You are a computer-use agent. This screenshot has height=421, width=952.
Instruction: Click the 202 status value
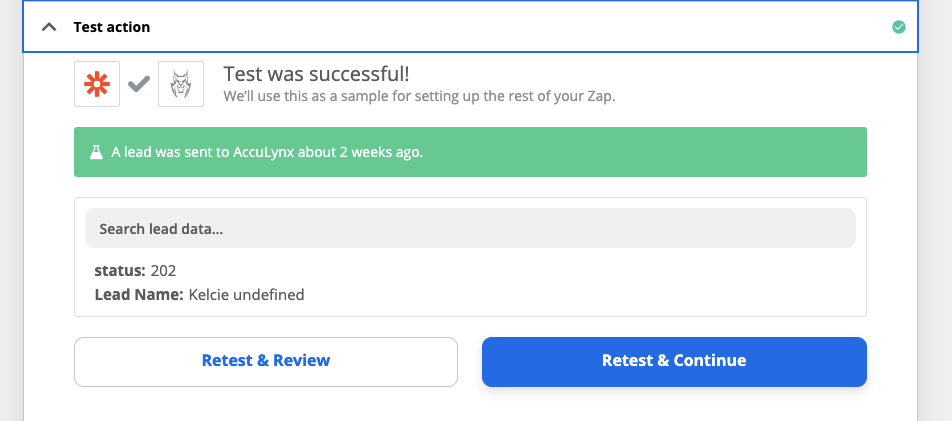[x=163, y=270]
